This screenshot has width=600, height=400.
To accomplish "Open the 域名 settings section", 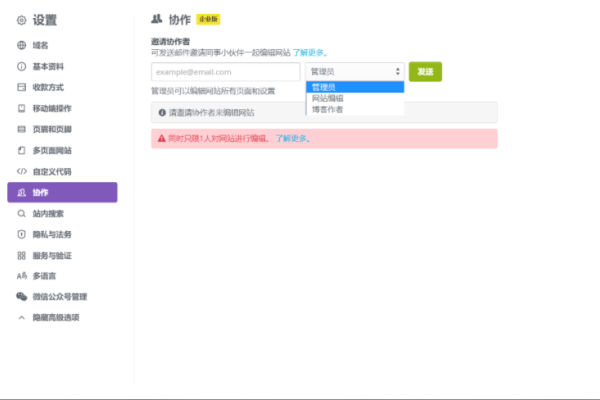I will pos(40,45).
